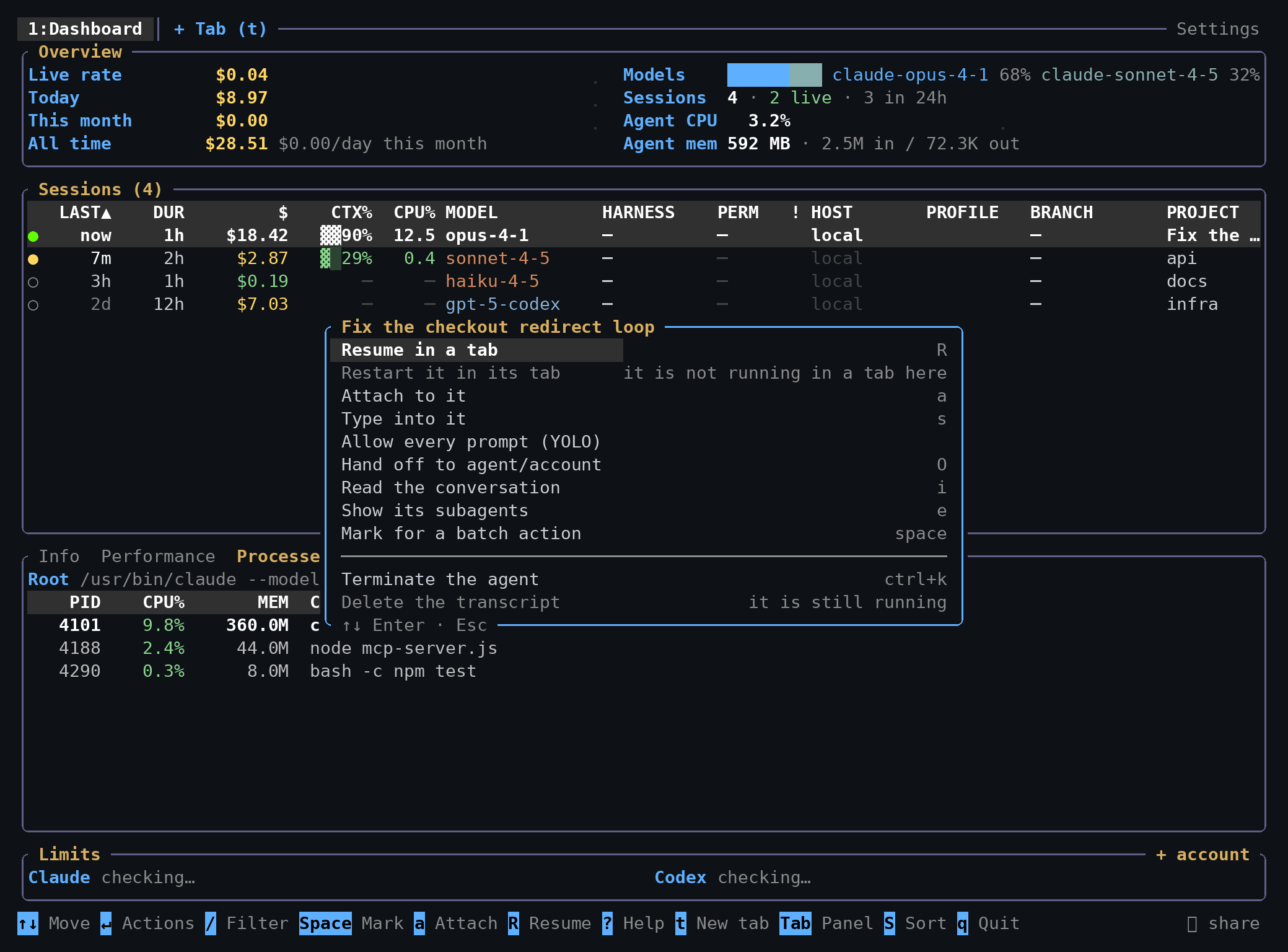Click the up-down arrows Move key hint
The width and height of the screenshot is (1288, 952).
pos(28,923)
